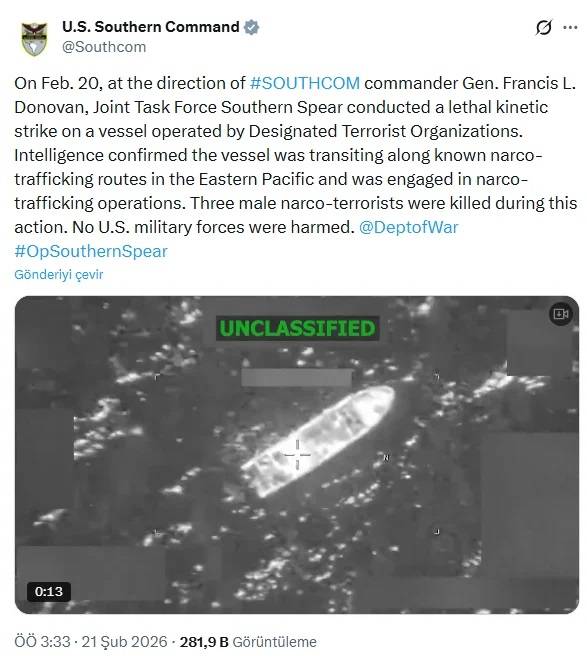This screenshot has height=661, width=587.
Task: Follow the #OpSouthernSpear hashtag
Action: (91, 251)
